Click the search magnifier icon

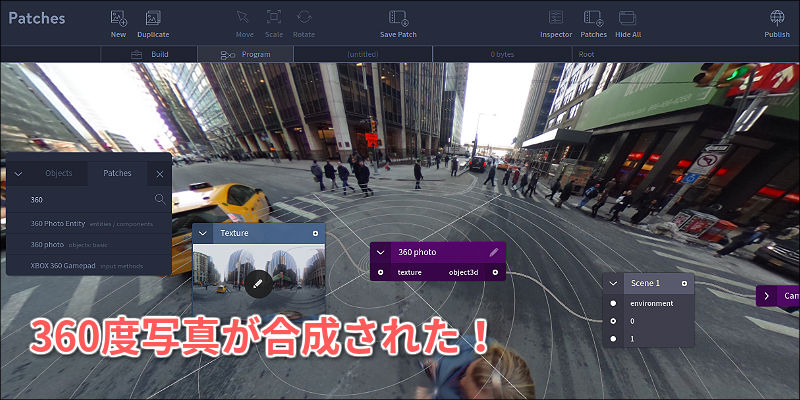pos(160,199)
